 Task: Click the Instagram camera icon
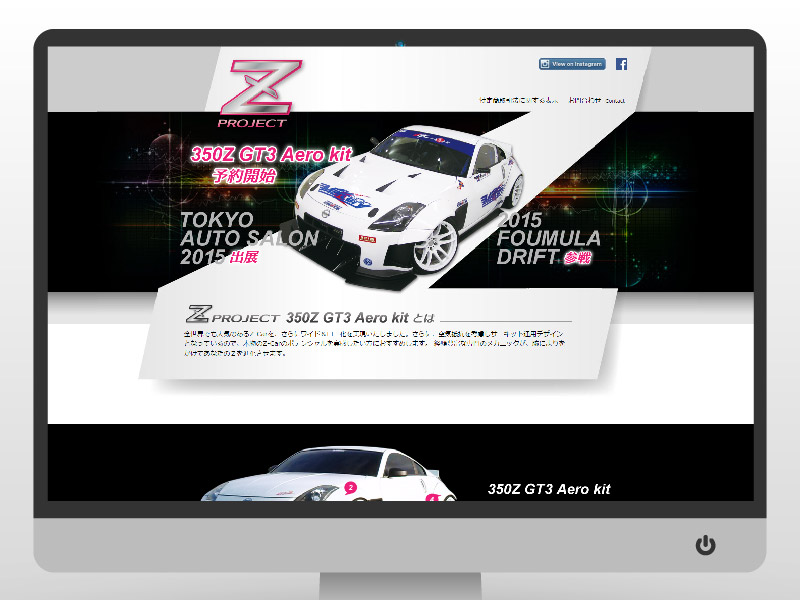coord(545,64)
